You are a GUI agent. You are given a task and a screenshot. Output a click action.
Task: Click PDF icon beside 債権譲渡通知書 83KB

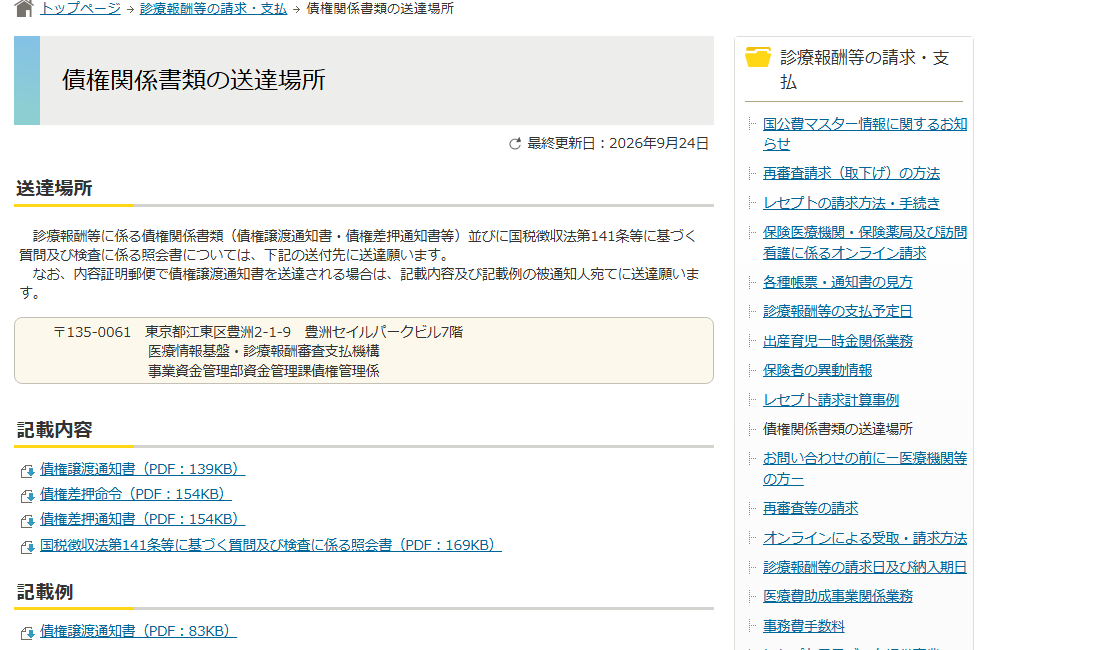tap(28, 633)
